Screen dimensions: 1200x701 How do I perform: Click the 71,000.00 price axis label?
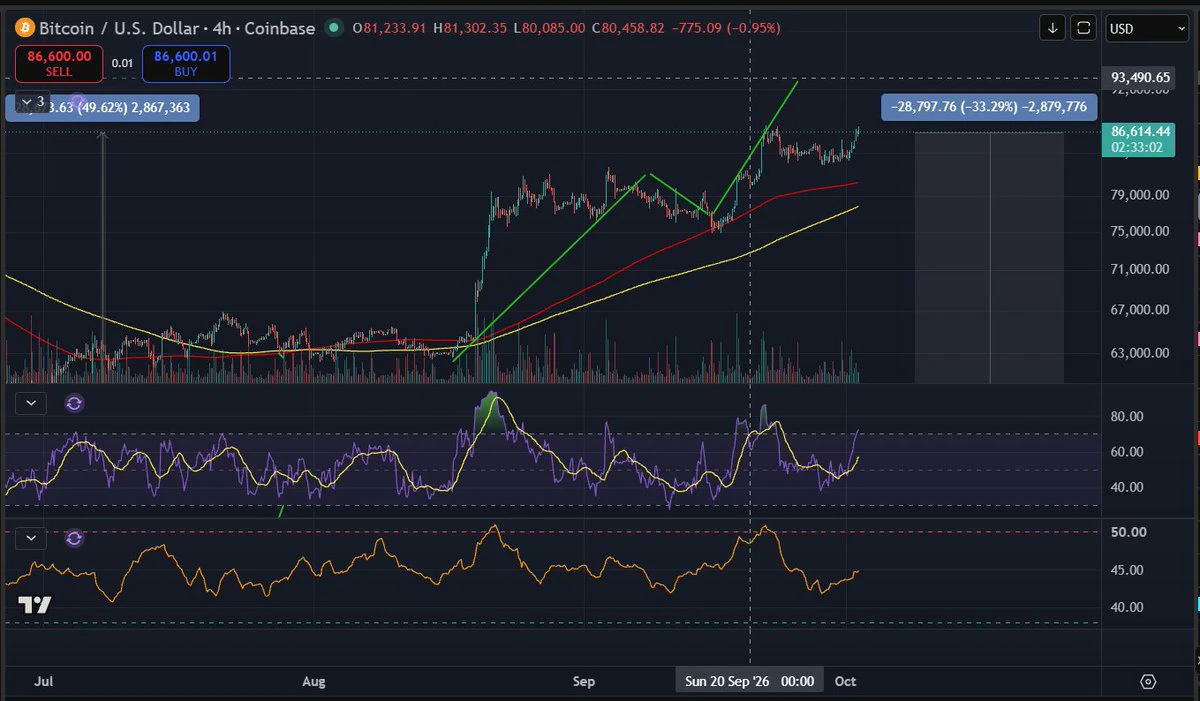tap(1139, 269)
